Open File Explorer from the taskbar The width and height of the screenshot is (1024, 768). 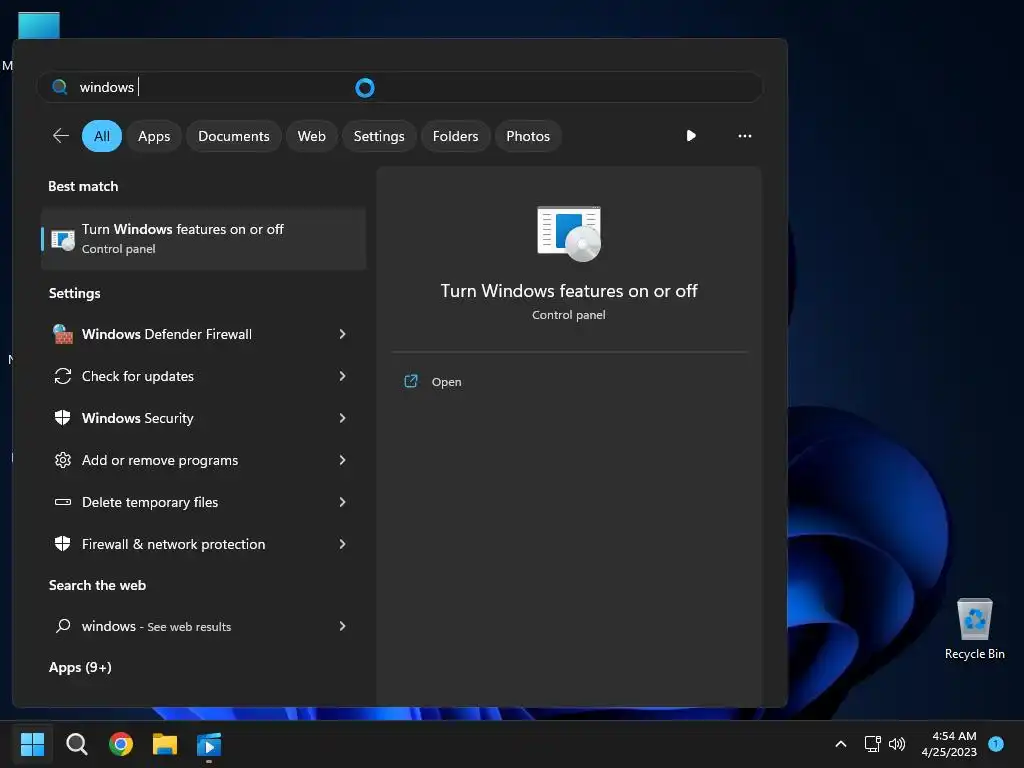pyautogui.click(x=165, y=744)
